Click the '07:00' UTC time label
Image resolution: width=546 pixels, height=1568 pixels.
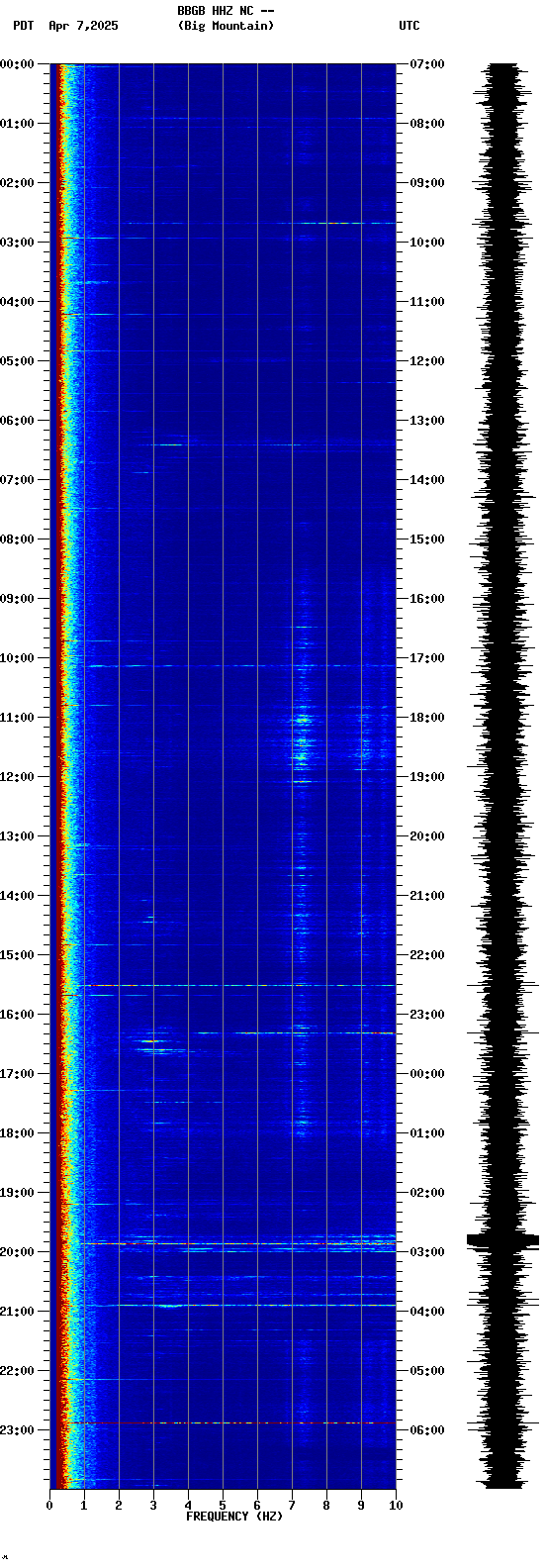click(x=427, y=64)
